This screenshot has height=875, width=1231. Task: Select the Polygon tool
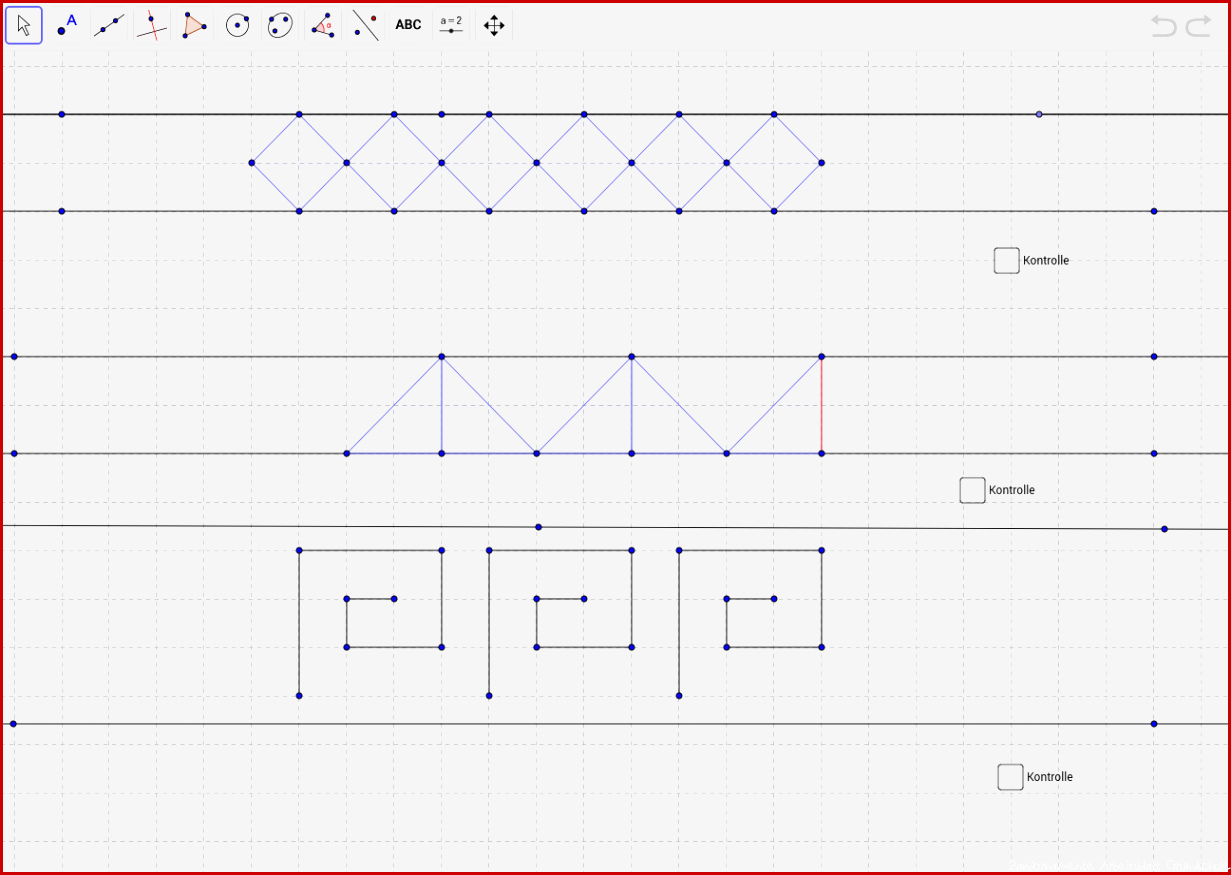click(195, 25)
